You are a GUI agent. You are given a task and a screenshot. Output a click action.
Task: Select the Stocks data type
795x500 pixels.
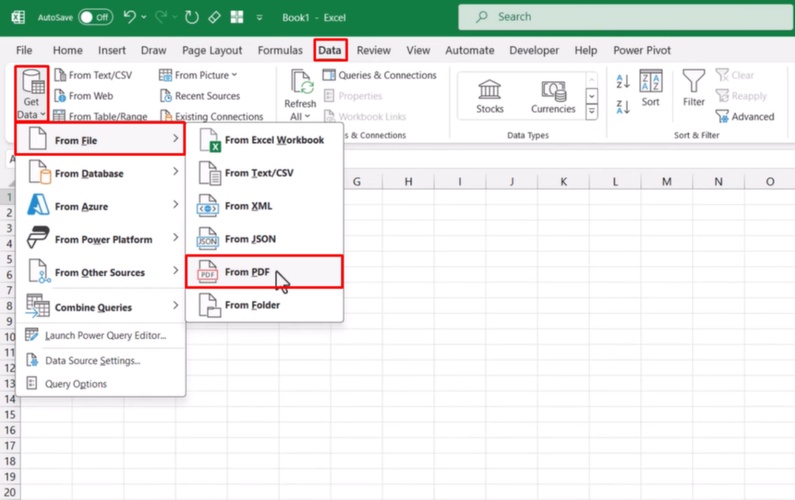pos(490,96)
